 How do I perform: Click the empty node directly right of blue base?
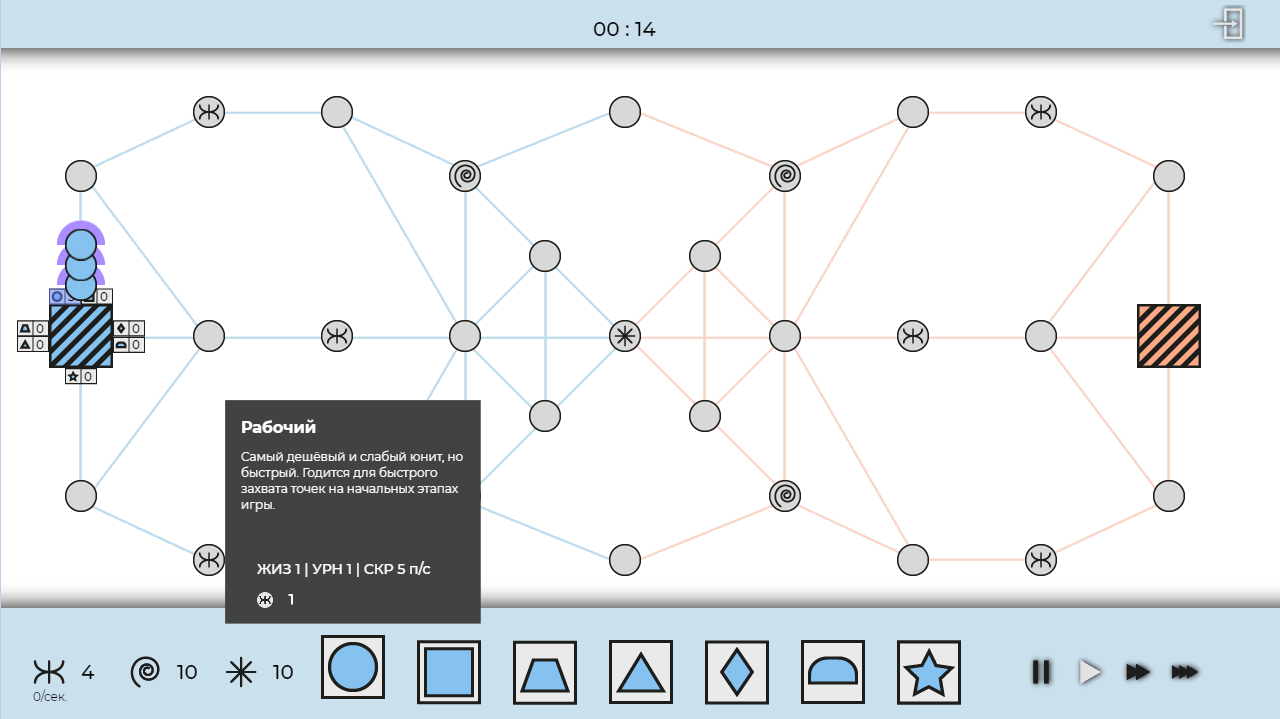pyautogui.click(x=209, y=336)
